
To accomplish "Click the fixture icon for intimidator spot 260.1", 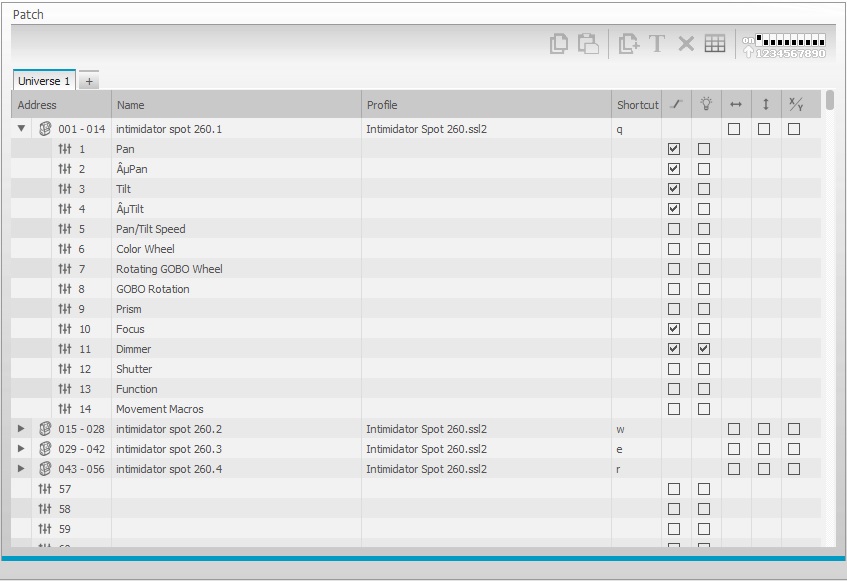I will 45,129.
